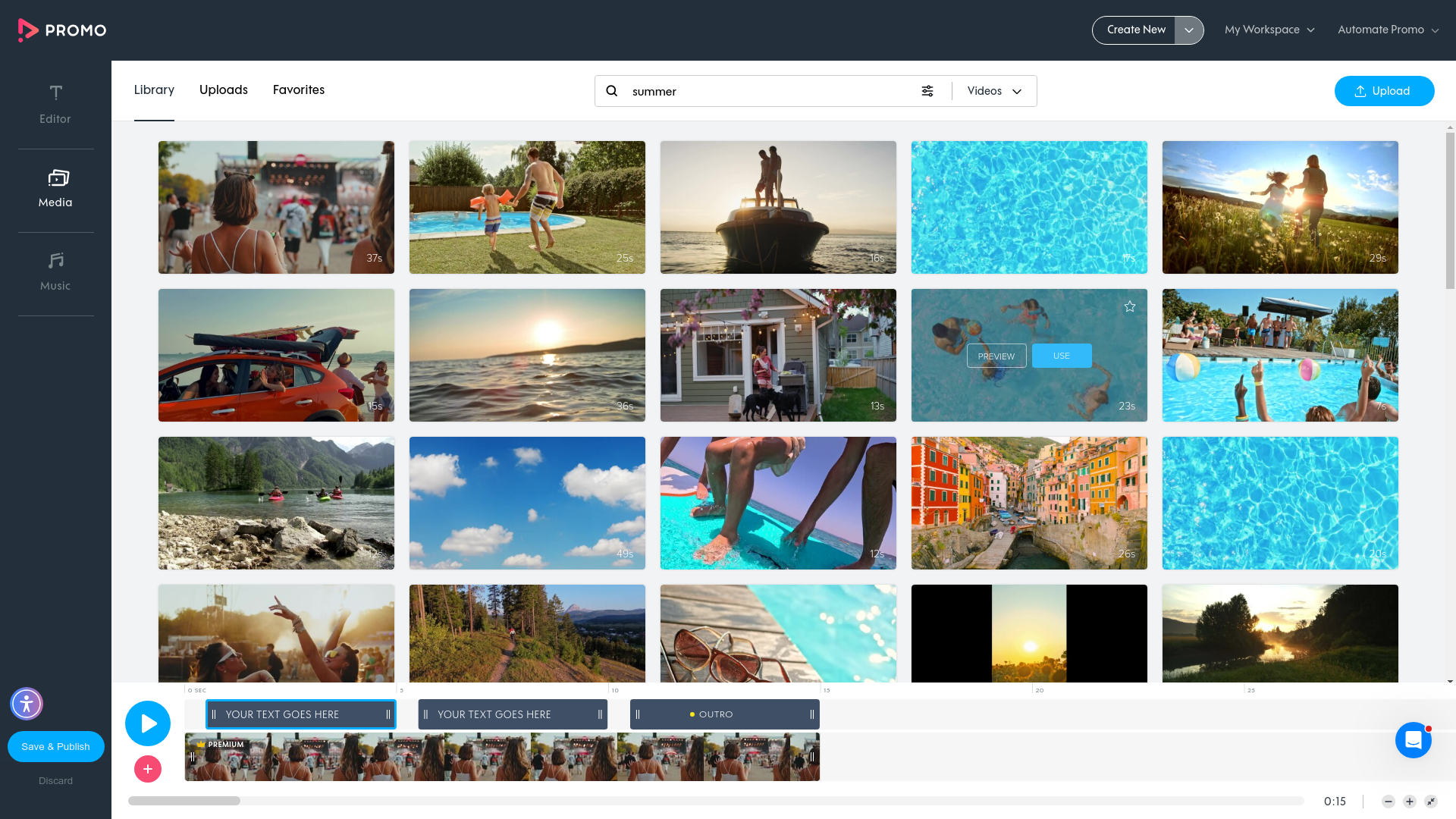Image resolution: width=1456 pixels, height=819 pixels.
Task: Select the vertical sunset video
Action: coord(1029,633)
